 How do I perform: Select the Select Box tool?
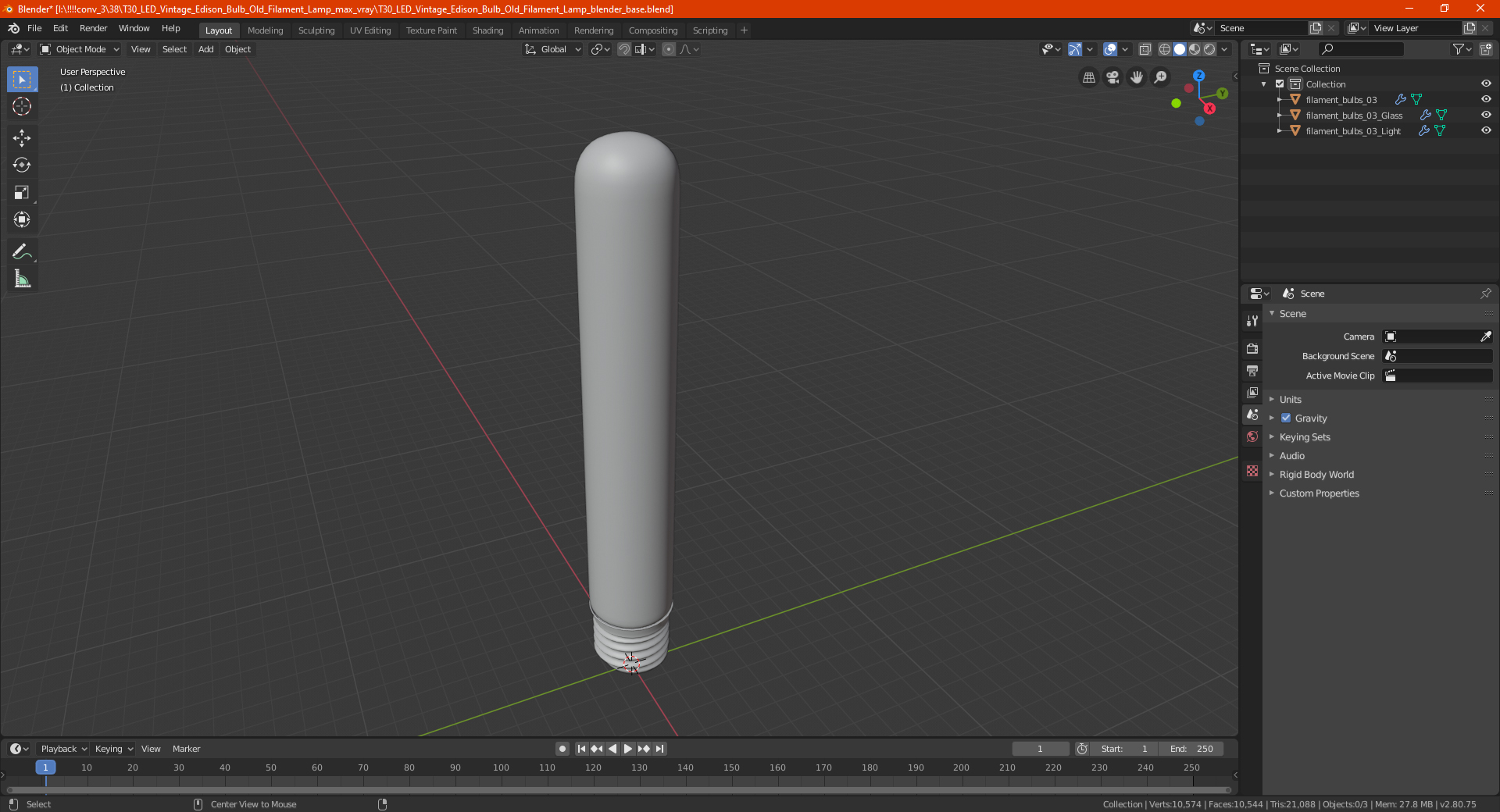[22, 80]
